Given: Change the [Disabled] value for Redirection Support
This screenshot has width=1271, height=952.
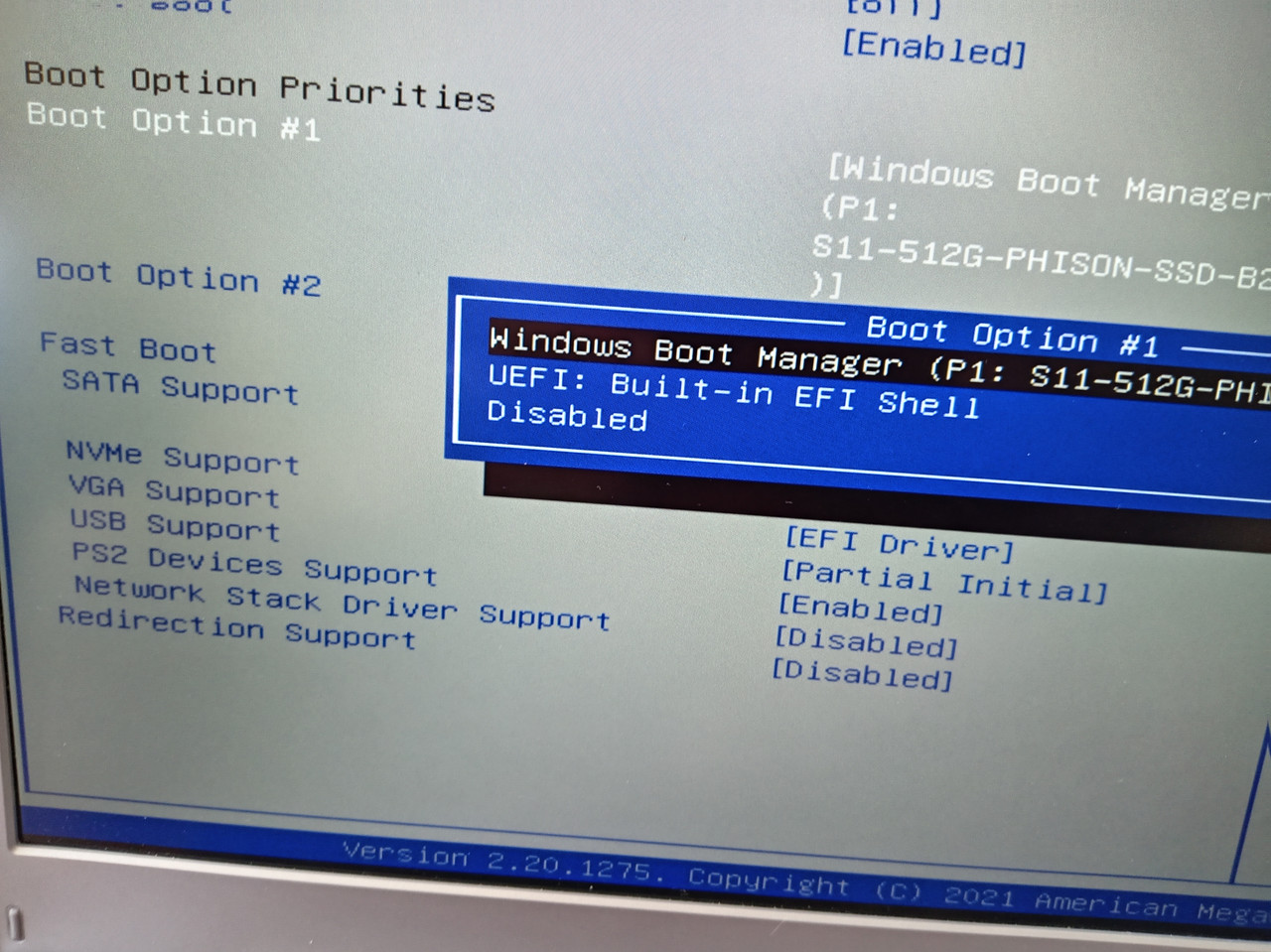Looking at the screenshot, I should point(863,675).
